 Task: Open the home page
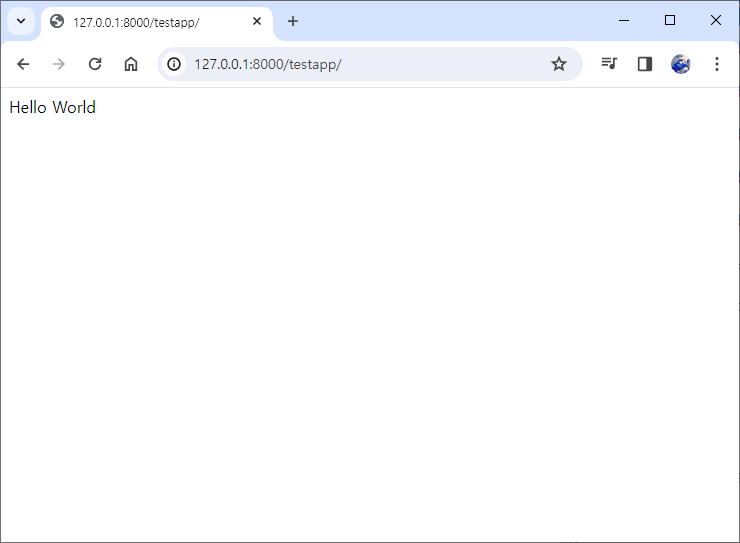[131, 64]
